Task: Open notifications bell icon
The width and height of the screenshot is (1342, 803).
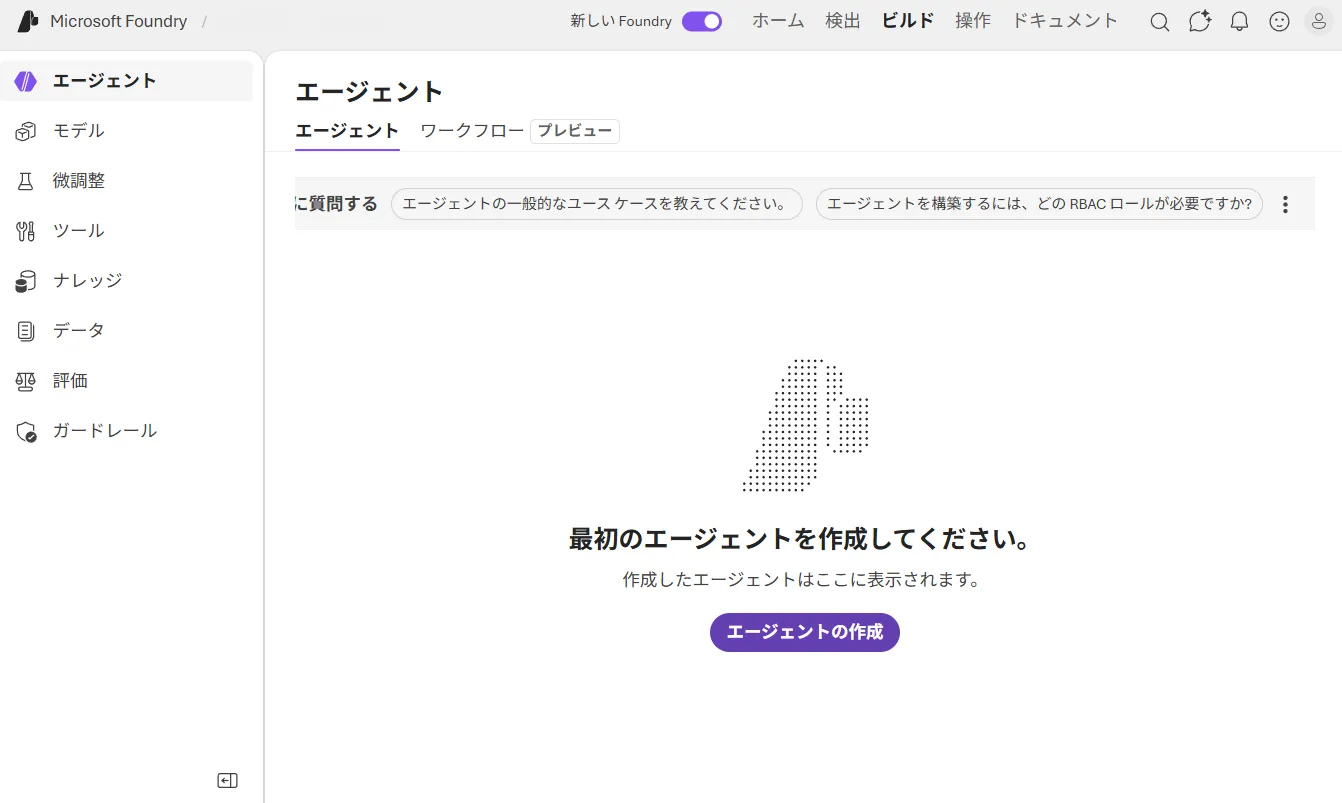Action: (1240, 22)
